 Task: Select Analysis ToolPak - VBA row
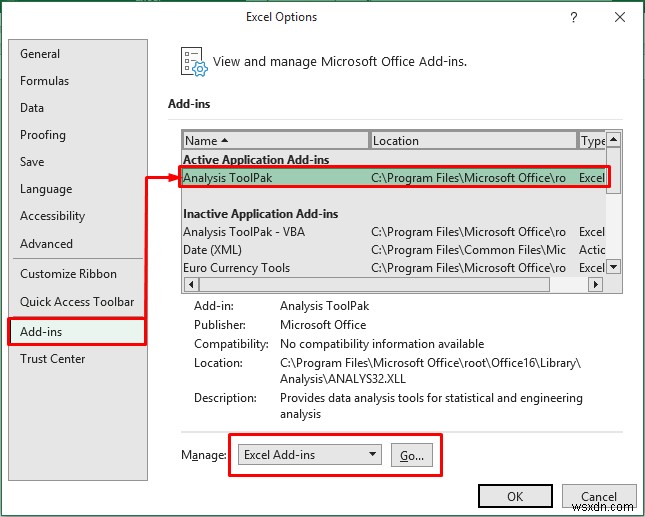(x=394, y=232)
